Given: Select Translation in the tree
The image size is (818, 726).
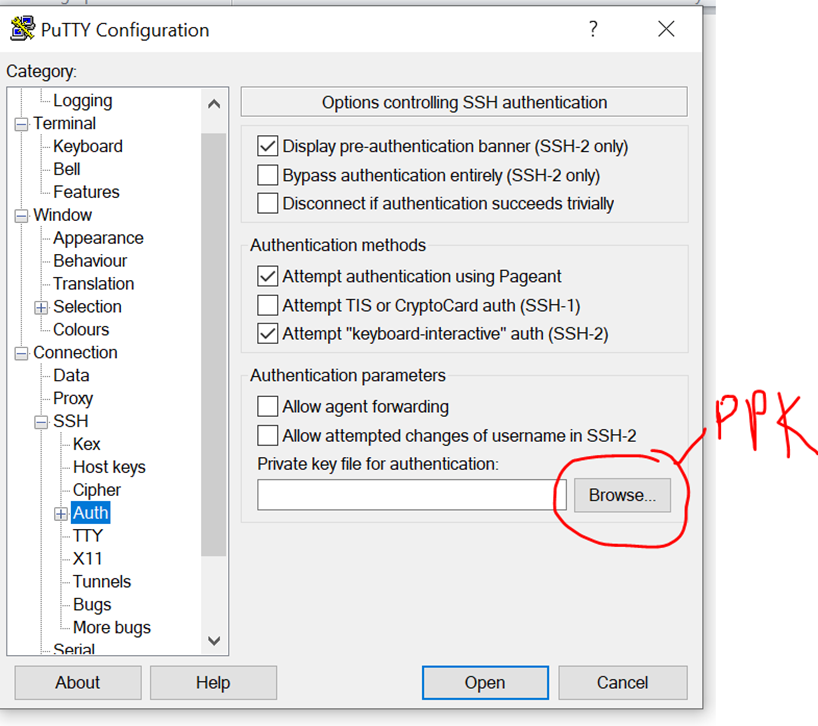Looking at the screenshot, I should [93, 284].
